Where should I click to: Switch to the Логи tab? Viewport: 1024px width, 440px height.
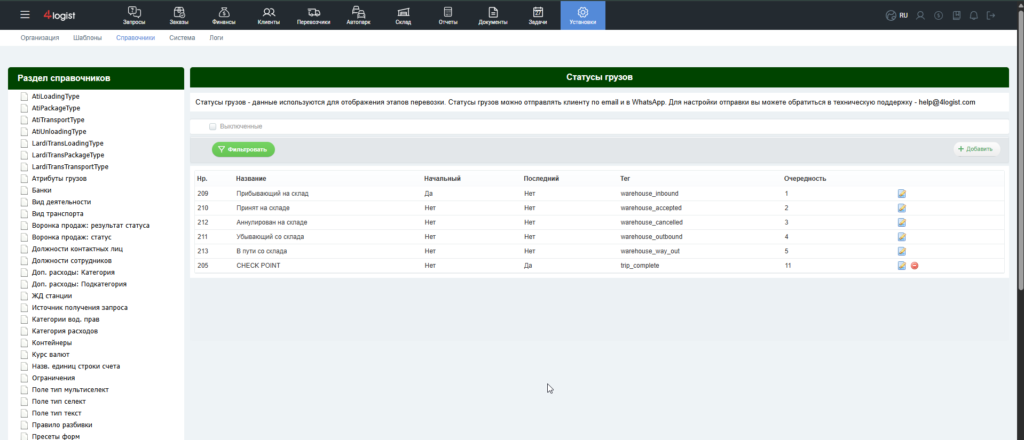216,38
